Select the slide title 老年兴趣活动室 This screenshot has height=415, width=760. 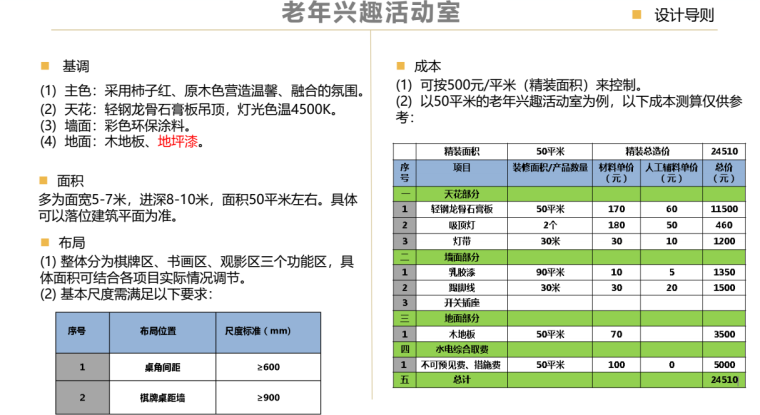point(370,15)
